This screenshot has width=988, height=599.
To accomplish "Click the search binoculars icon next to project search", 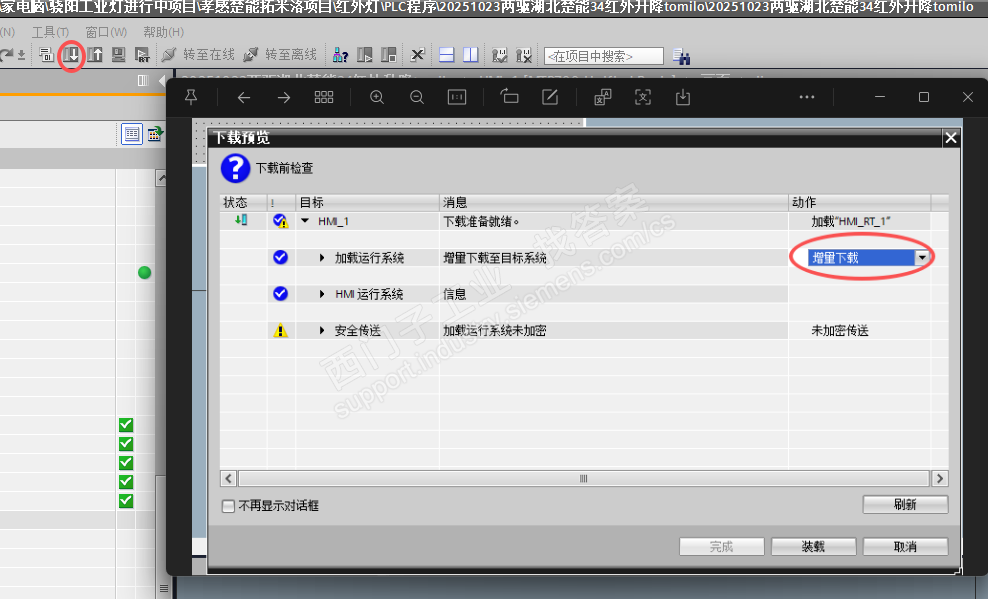I will tap(681, 56).
